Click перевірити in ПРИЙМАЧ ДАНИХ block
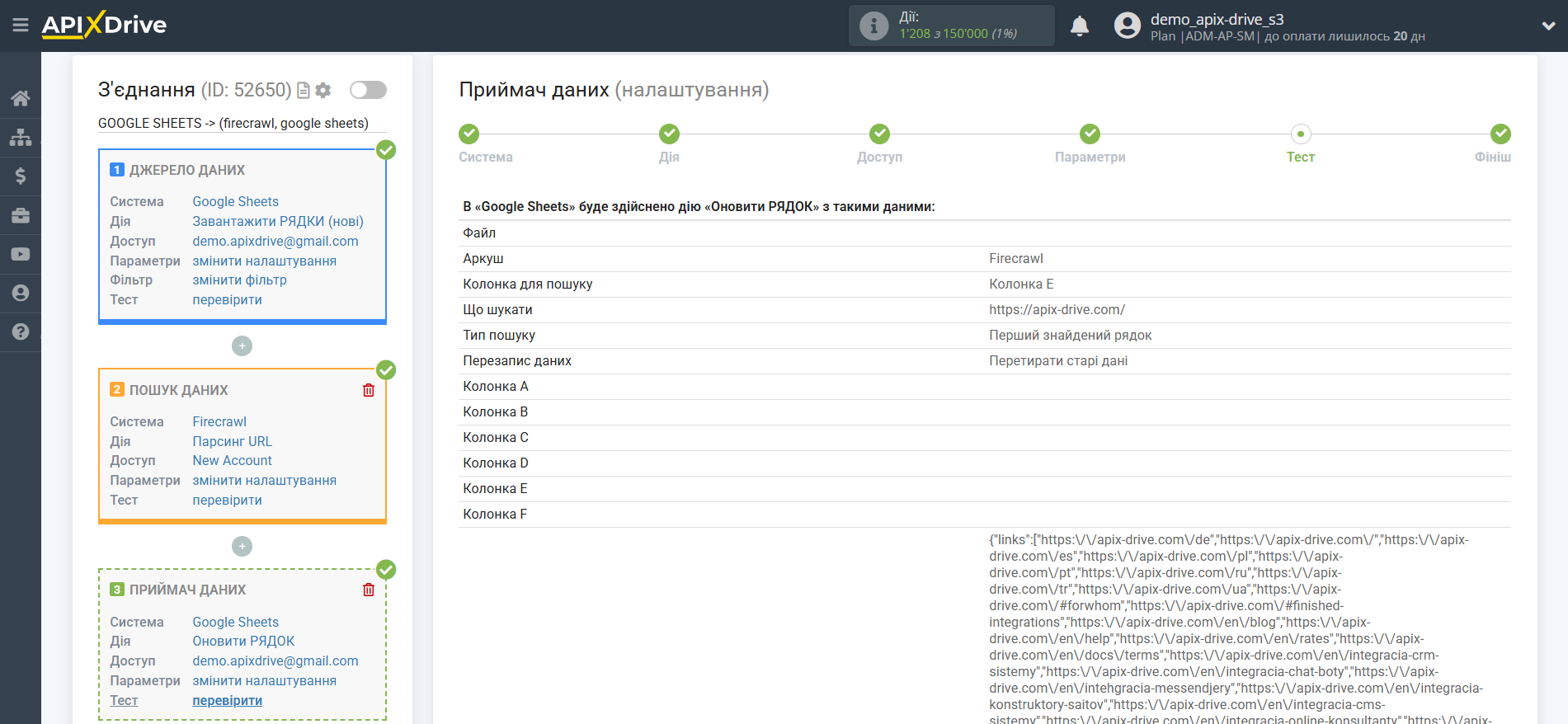This screenshot has width=1568, height=724. [x=227, y=700]
